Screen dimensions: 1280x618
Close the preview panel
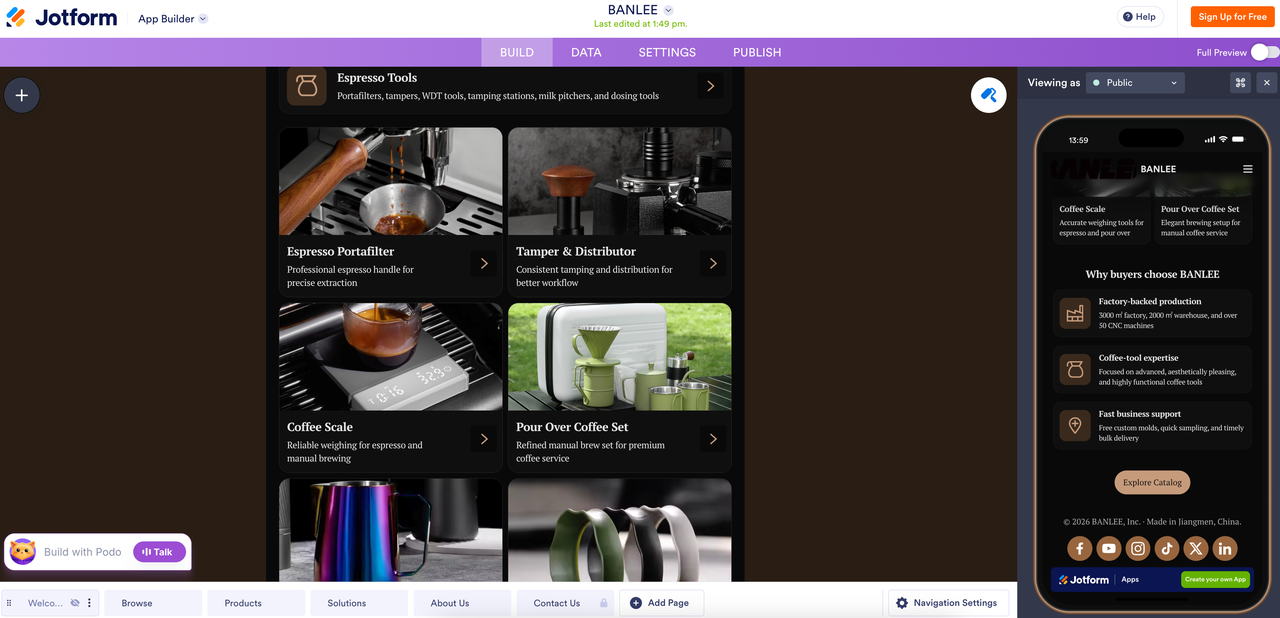pos(1267,83)
